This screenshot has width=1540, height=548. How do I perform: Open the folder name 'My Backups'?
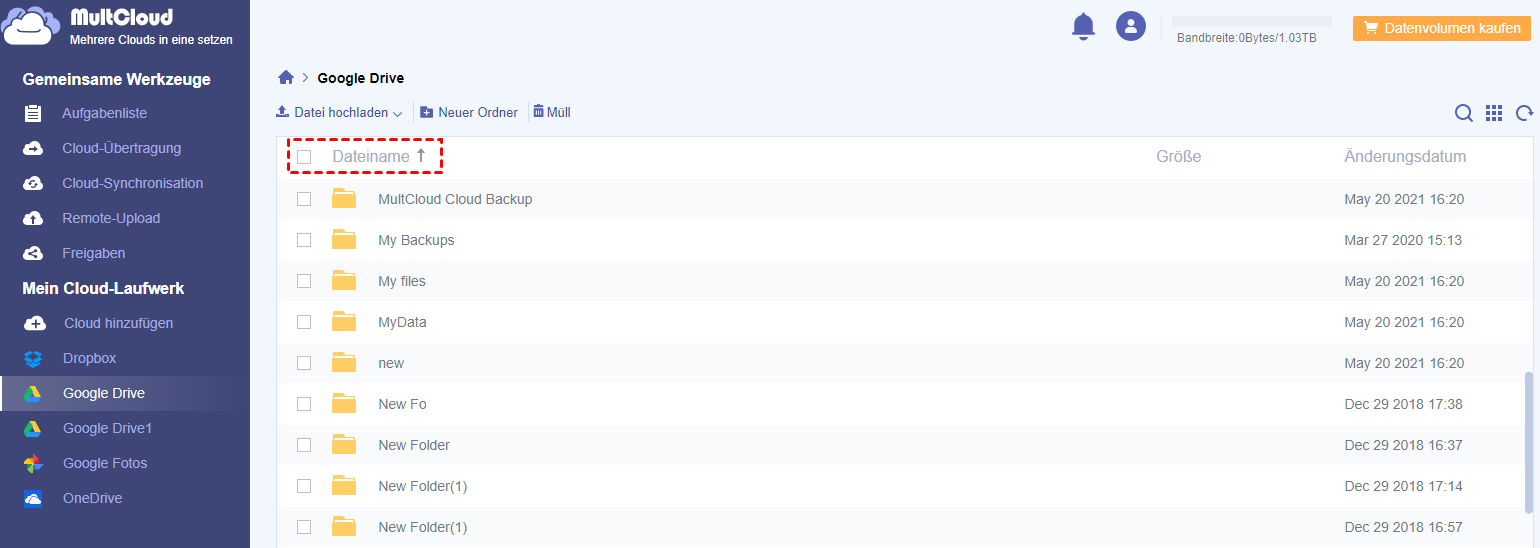[416, 240]
